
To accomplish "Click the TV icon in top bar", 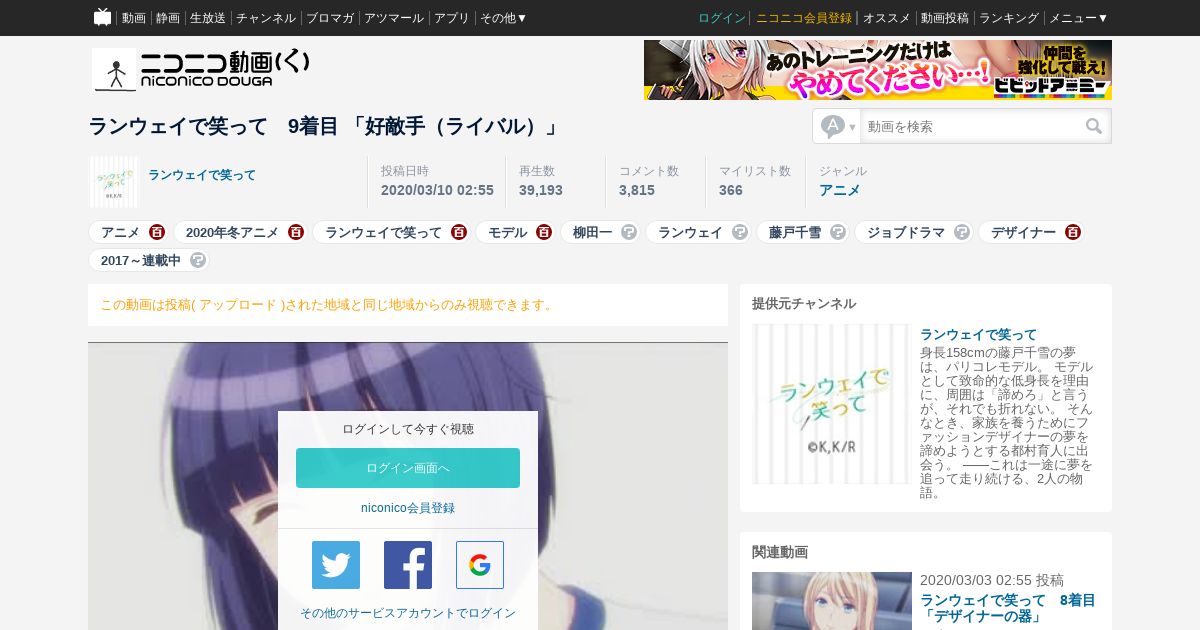I will 102,17.
